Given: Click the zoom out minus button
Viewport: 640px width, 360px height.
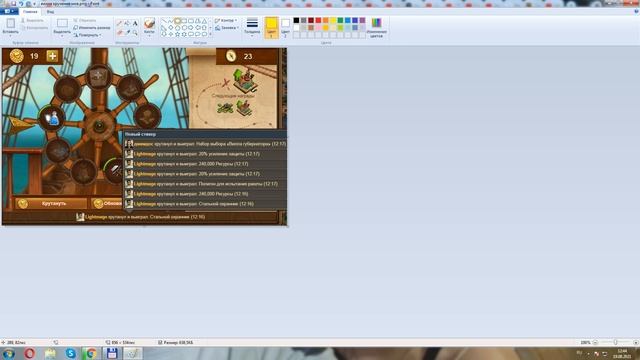Looking at the screenshot, I should pyautogui.click(x=595, y=342).
